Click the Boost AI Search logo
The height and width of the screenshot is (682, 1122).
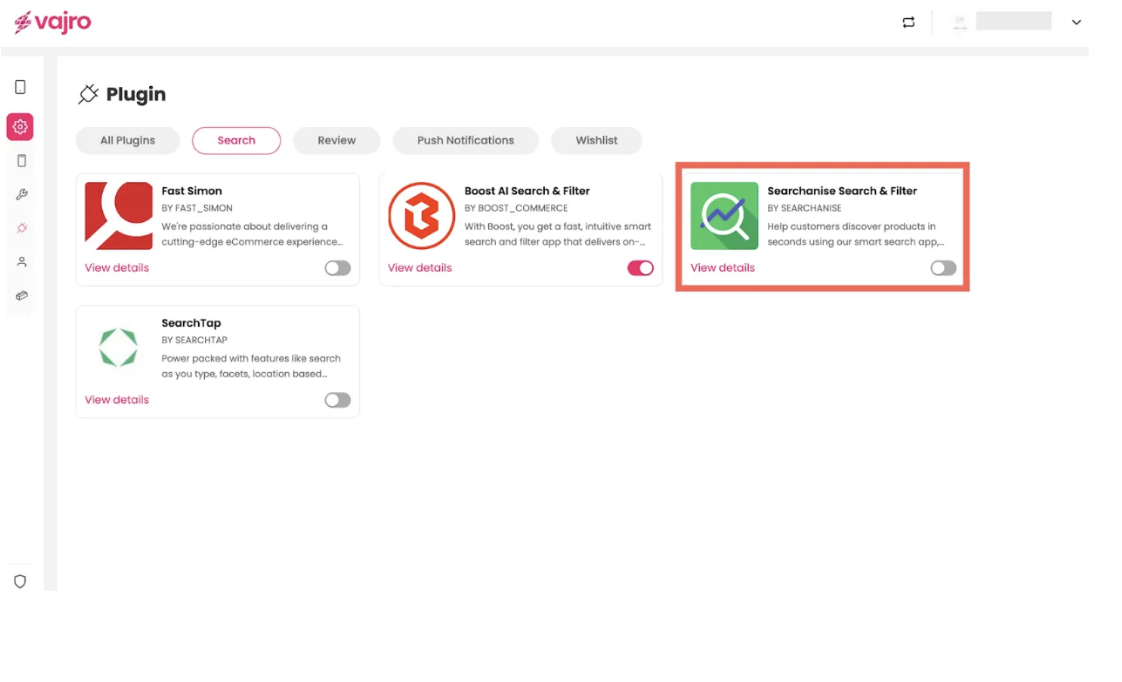click(x=421, y=215)
